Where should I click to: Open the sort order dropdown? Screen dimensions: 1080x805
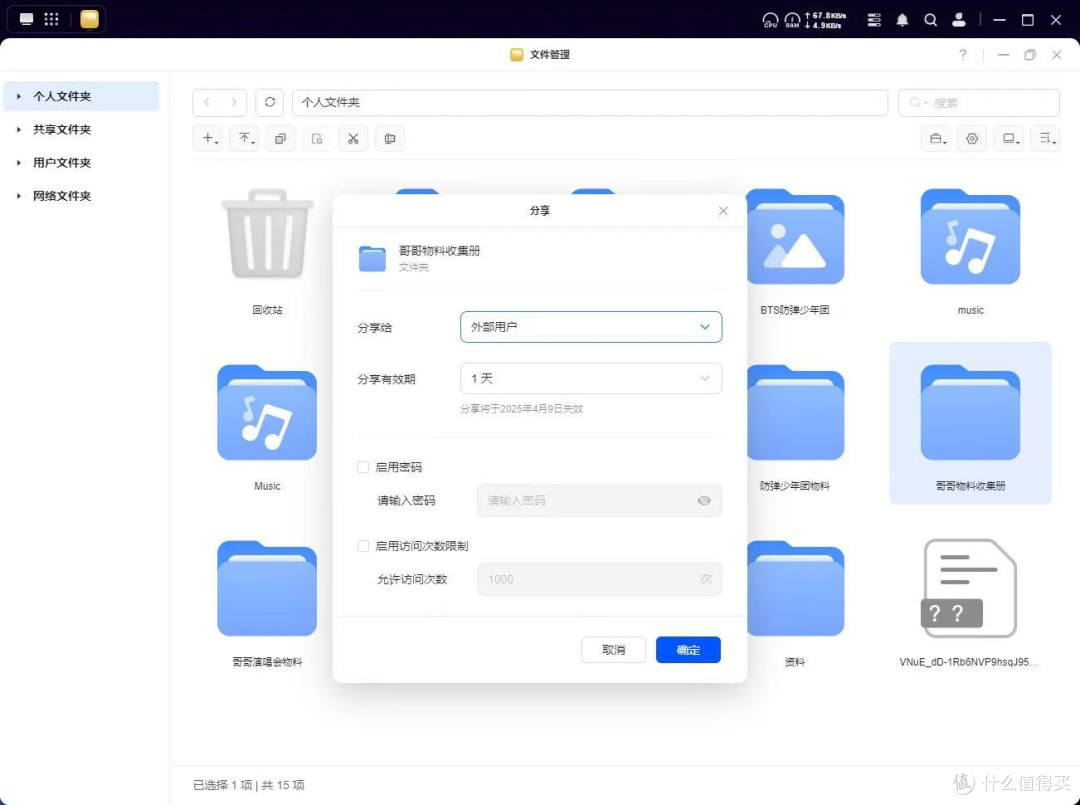(x=1046, y=138)
